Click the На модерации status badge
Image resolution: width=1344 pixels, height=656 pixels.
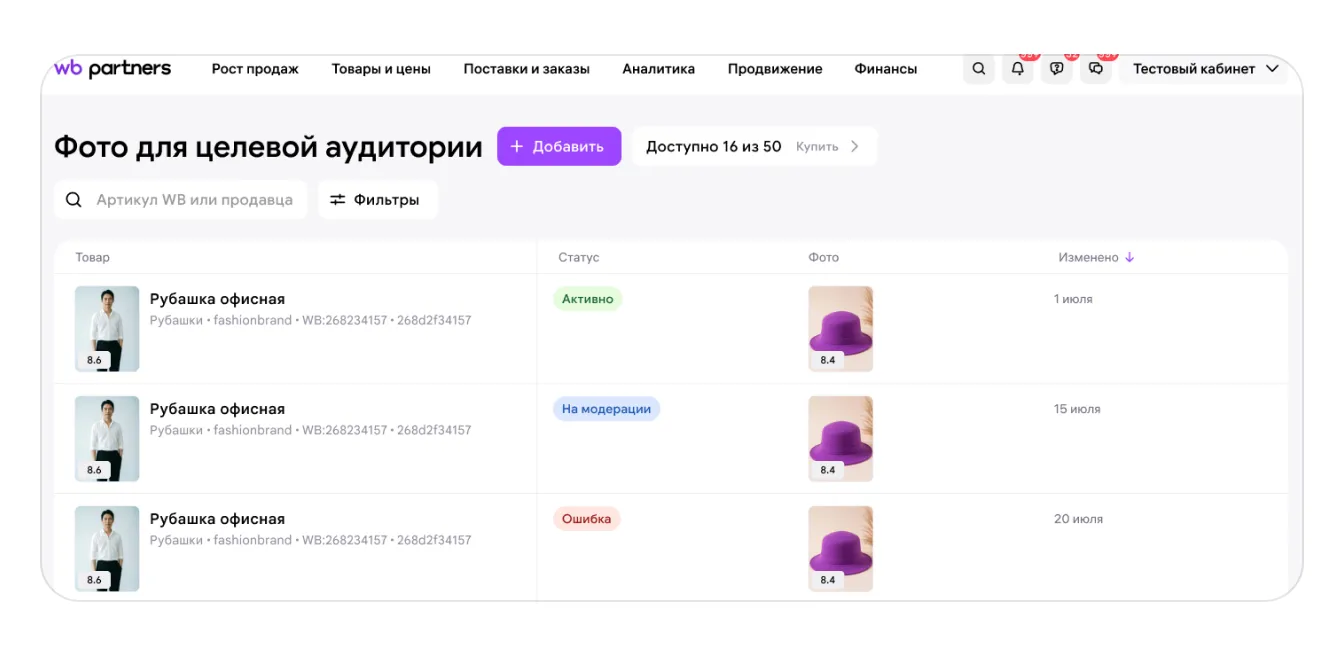click(x=606, y=409)
